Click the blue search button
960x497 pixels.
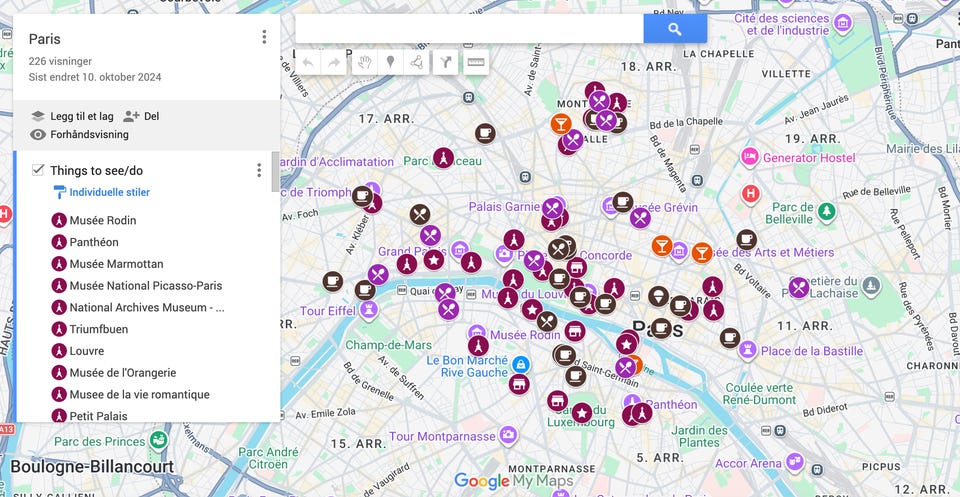pyautogui.click(x=675, y=29)
